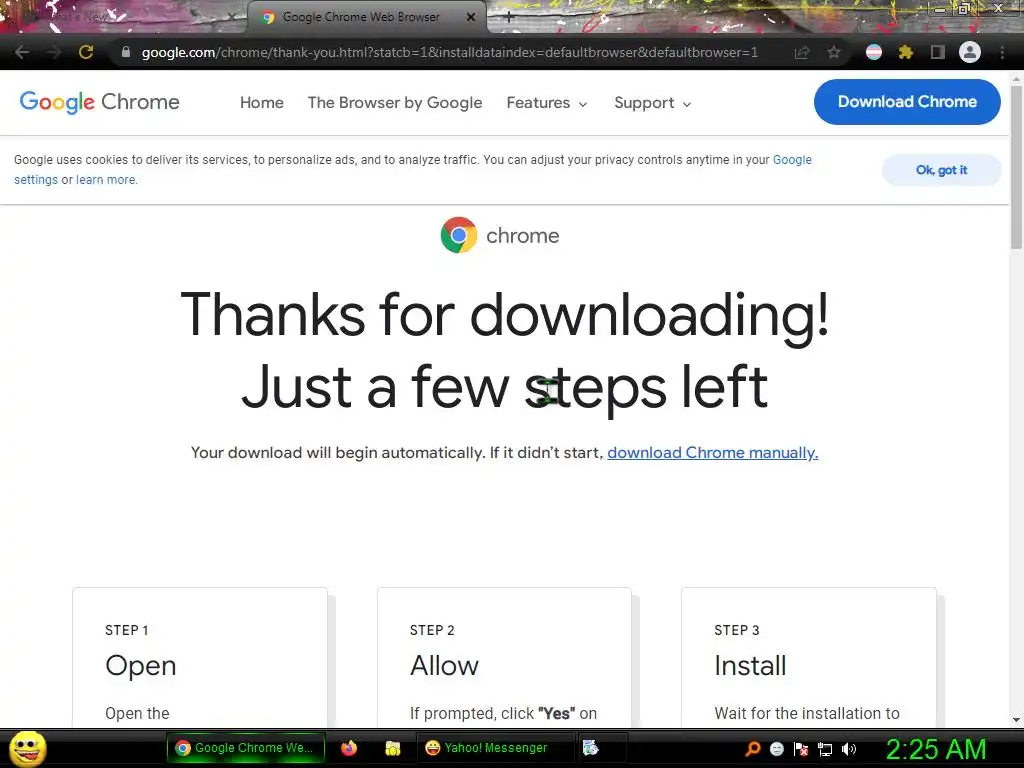Click the STEP 1 Open card

tap(200, 657)
